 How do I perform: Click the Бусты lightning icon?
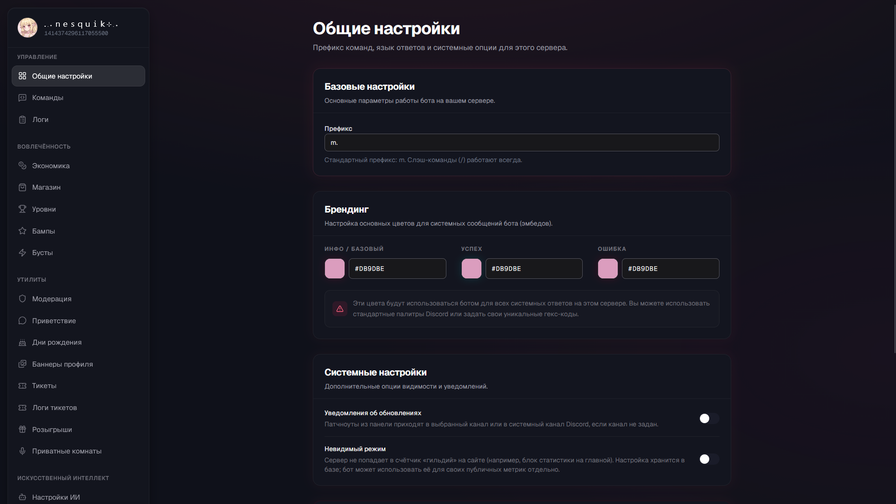(22, 253)
